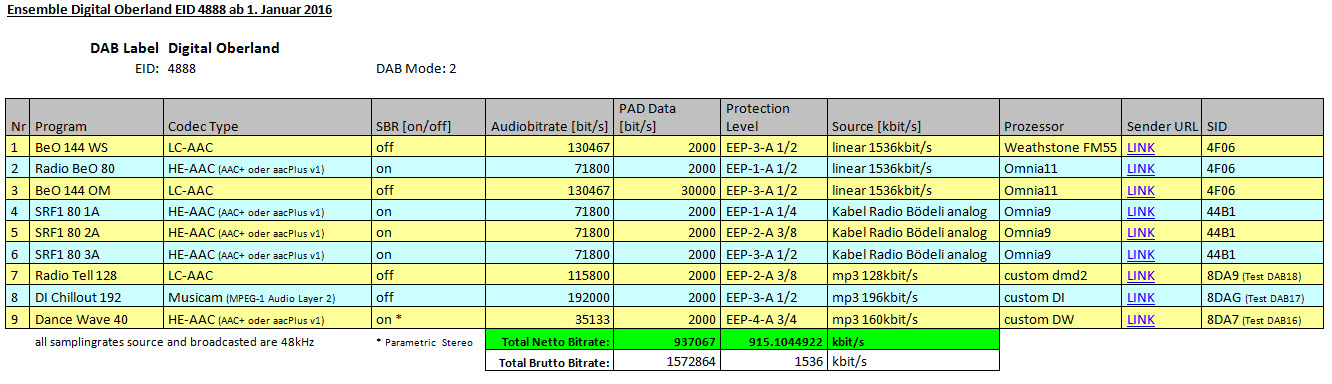Select the 'custom DW' processor cell

(x=1061, y=318)
